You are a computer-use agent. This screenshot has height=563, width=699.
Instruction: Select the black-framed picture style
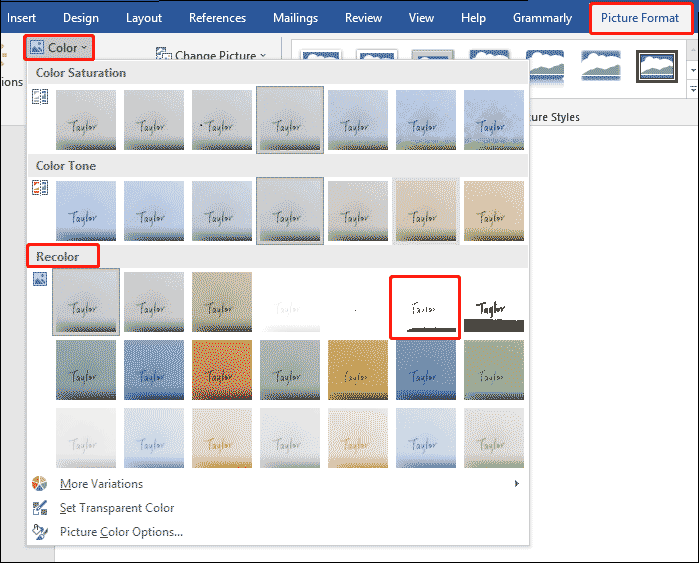(x=657, y=65)
